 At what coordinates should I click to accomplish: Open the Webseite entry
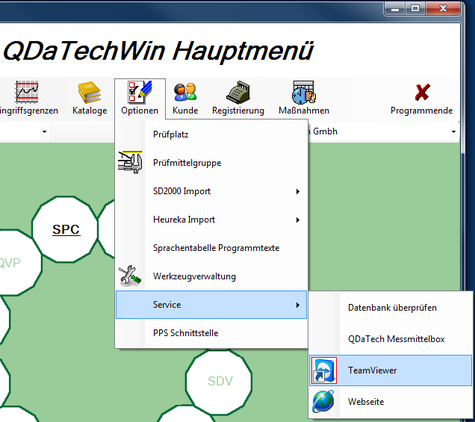click(x=391, y=401)
